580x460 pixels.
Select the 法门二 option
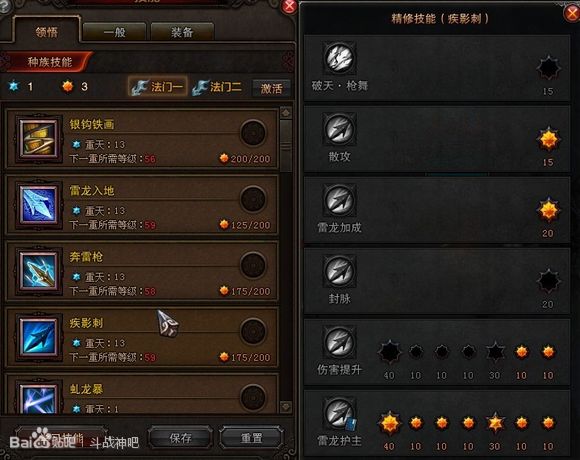click(218, 88)
